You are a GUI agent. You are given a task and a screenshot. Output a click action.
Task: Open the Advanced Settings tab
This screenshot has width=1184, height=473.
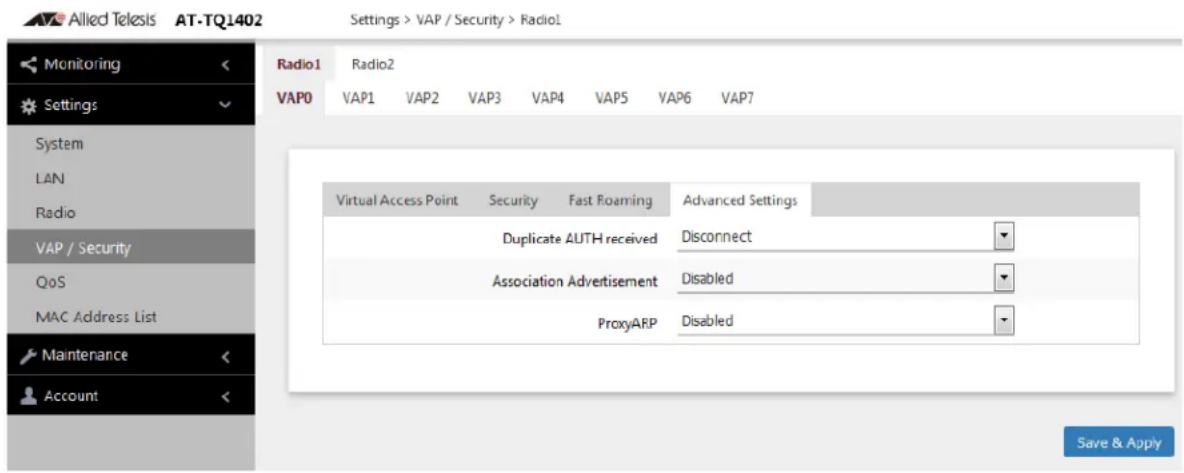pyautogui.click(x=740, y=200)
